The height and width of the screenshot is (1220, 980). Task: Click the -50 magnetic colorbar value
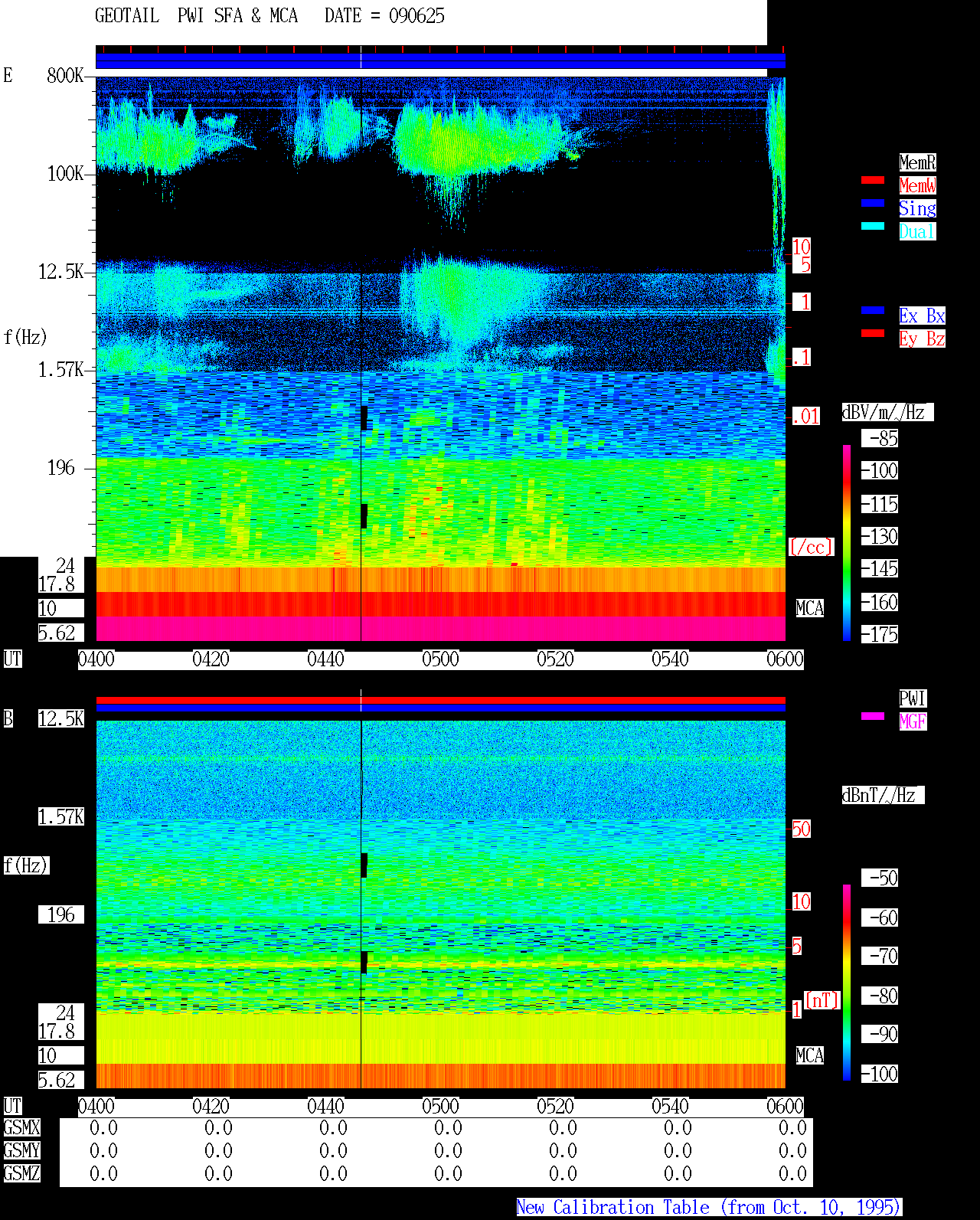pos(880,878)
